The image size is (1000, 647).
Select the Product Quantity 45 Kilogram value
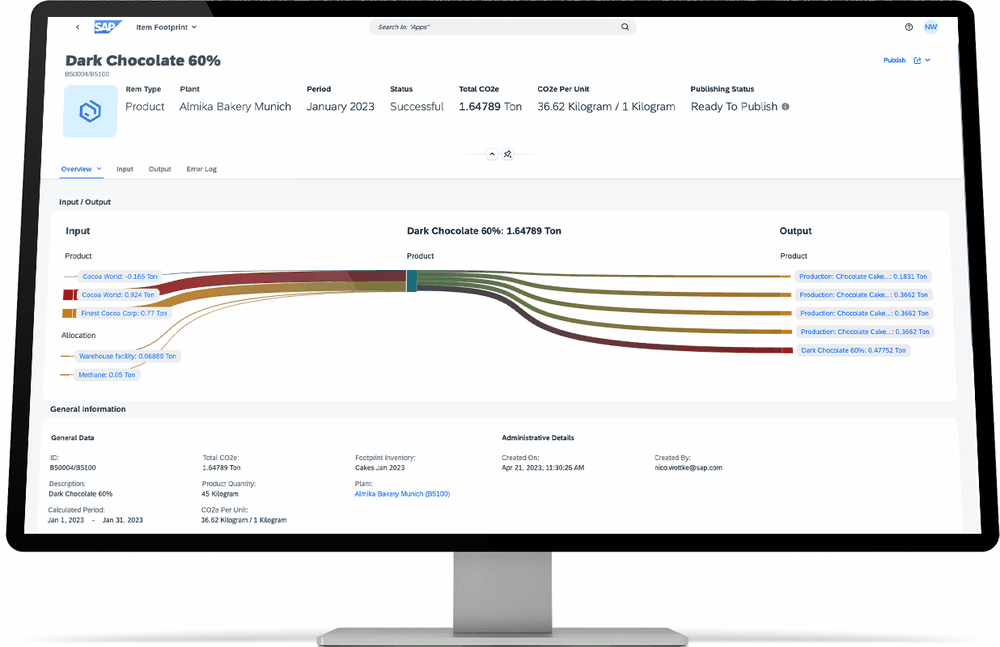pyautogui.click(x=220, y=494)
